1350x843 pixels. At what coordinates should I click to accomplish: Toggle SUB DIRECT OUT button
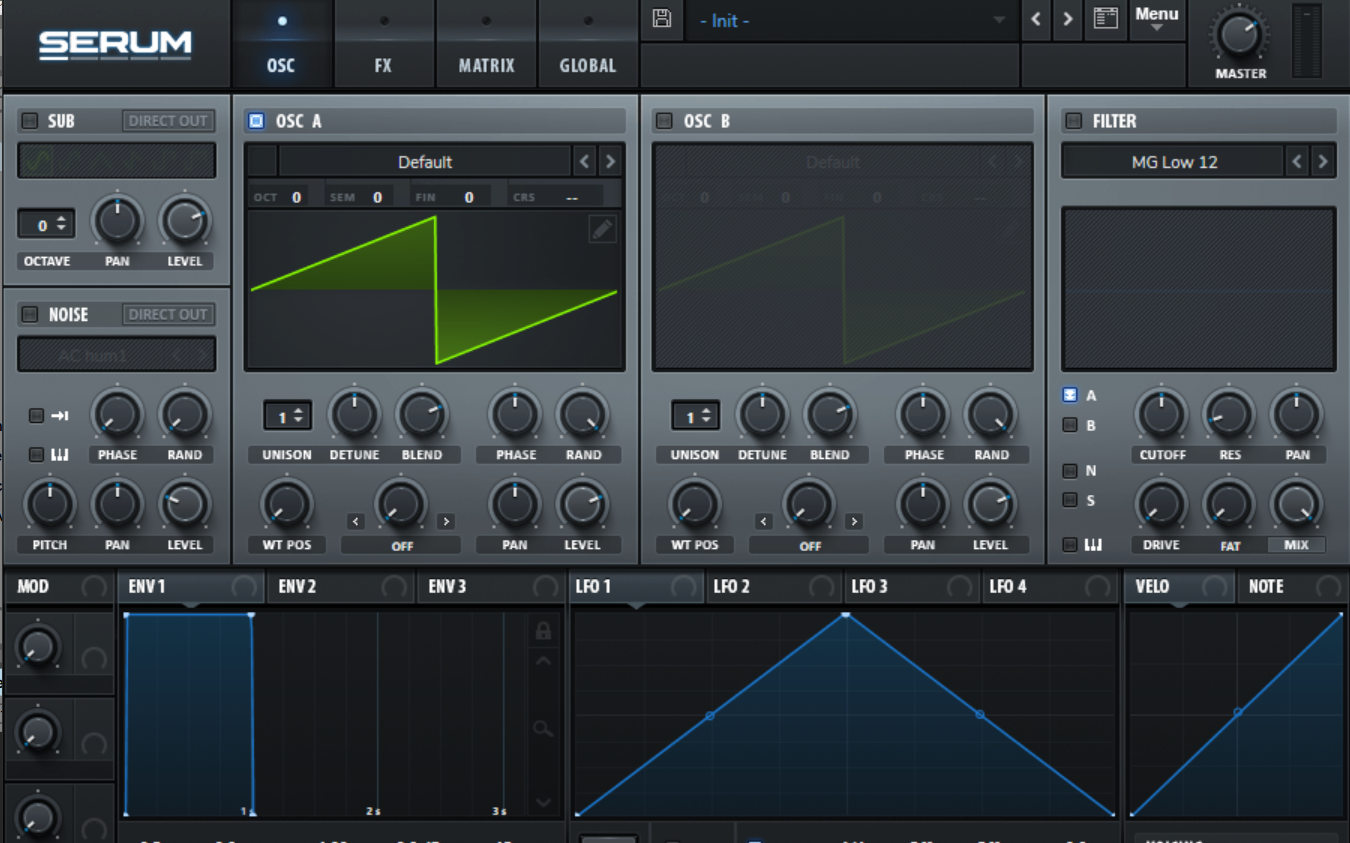pyautogui.click(x=168, y=121)
